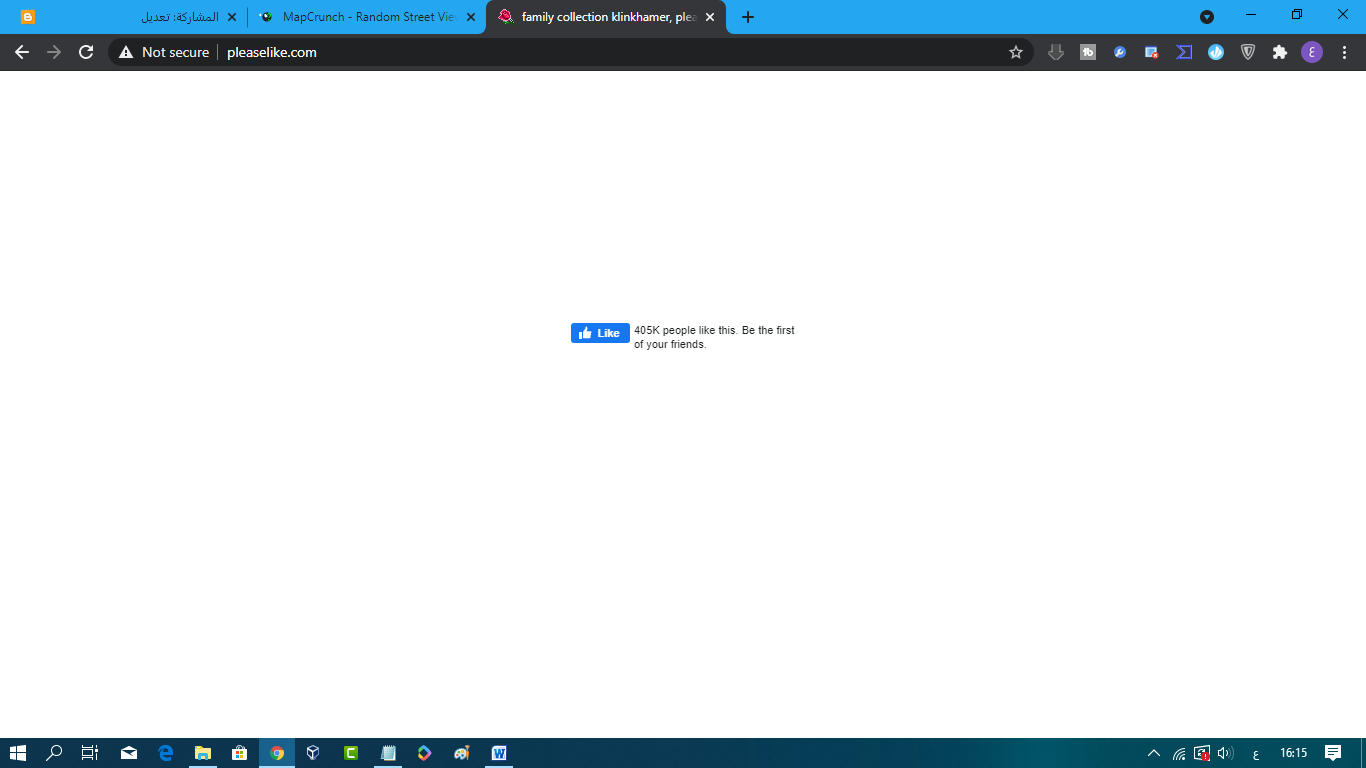The width and height of the screenshot is (1366, 768).
Task: Open VirtualBox from the taskbar
Action: [x=313, y=753]
